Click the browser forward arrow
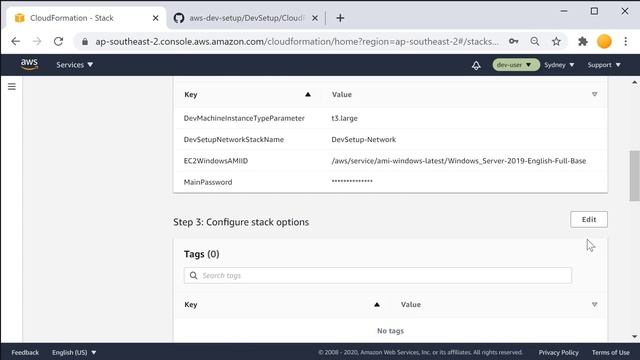Image resolution: width=640 pixels, height=360 pixels. pos(37,41)
